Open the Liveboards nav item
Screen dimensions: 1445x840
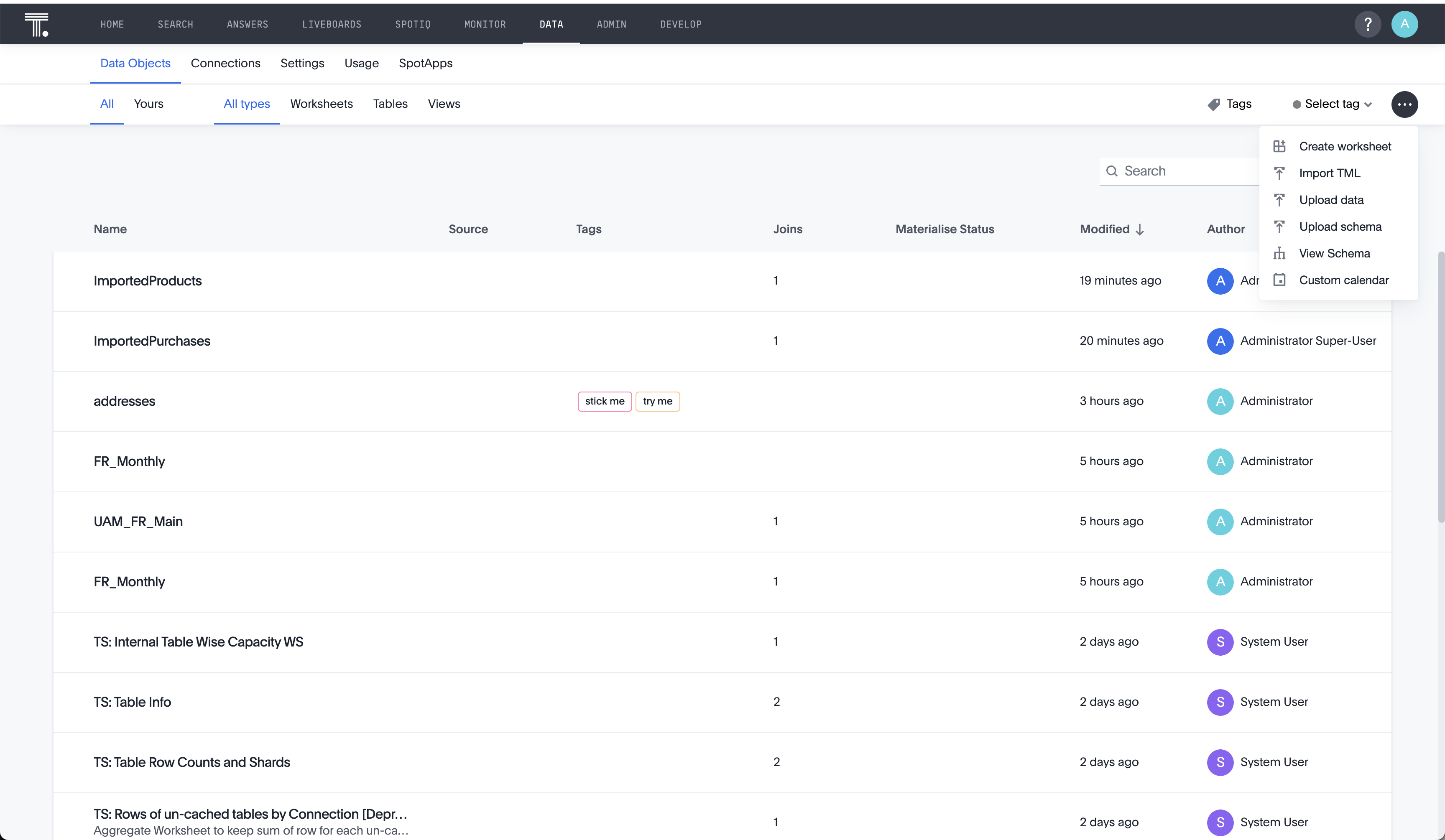332,24
